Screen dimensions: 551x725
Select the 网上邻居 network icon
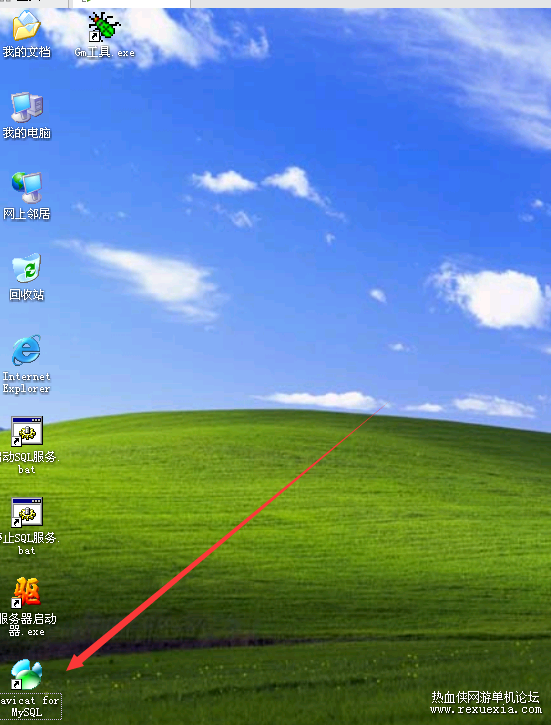pyautogui.click(x=27, y=187)
